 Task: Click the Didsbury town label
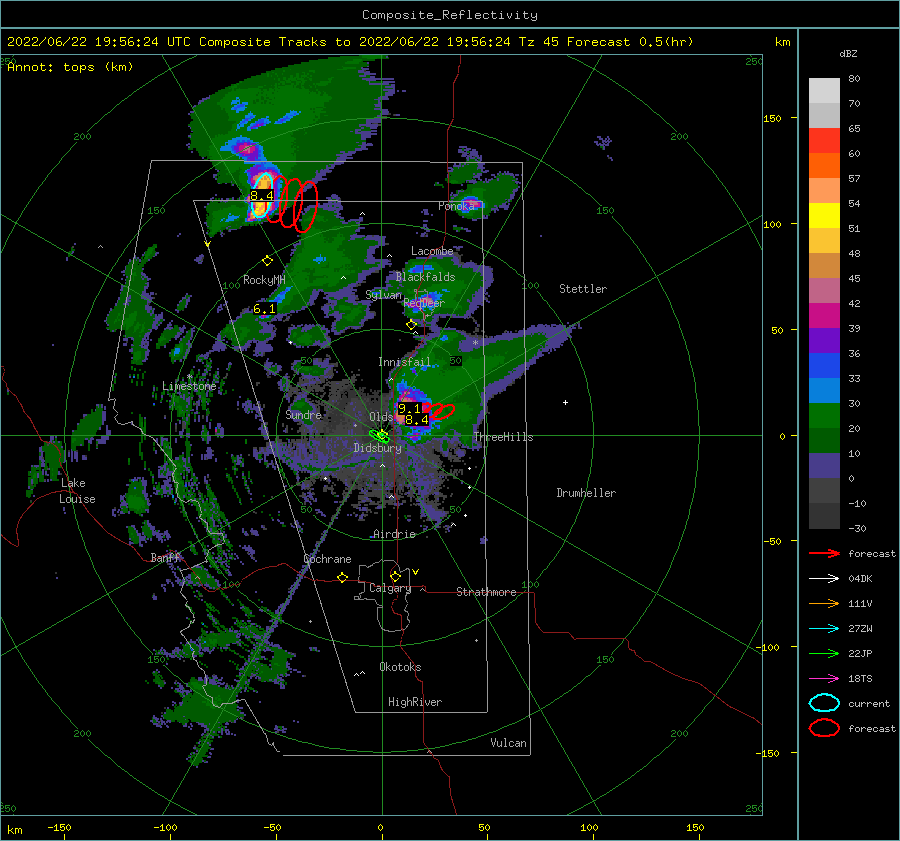[x=378, y=448]
